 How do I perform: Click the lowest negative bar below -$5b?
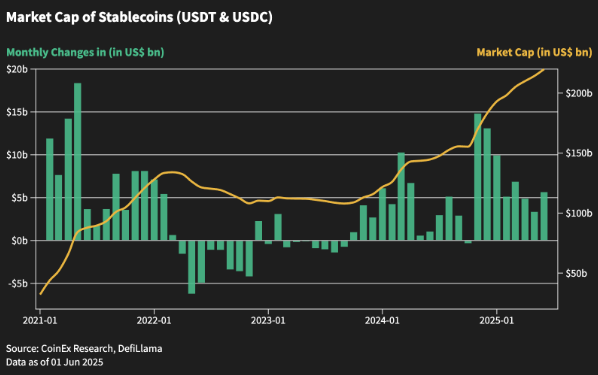[x=191, y=267]
